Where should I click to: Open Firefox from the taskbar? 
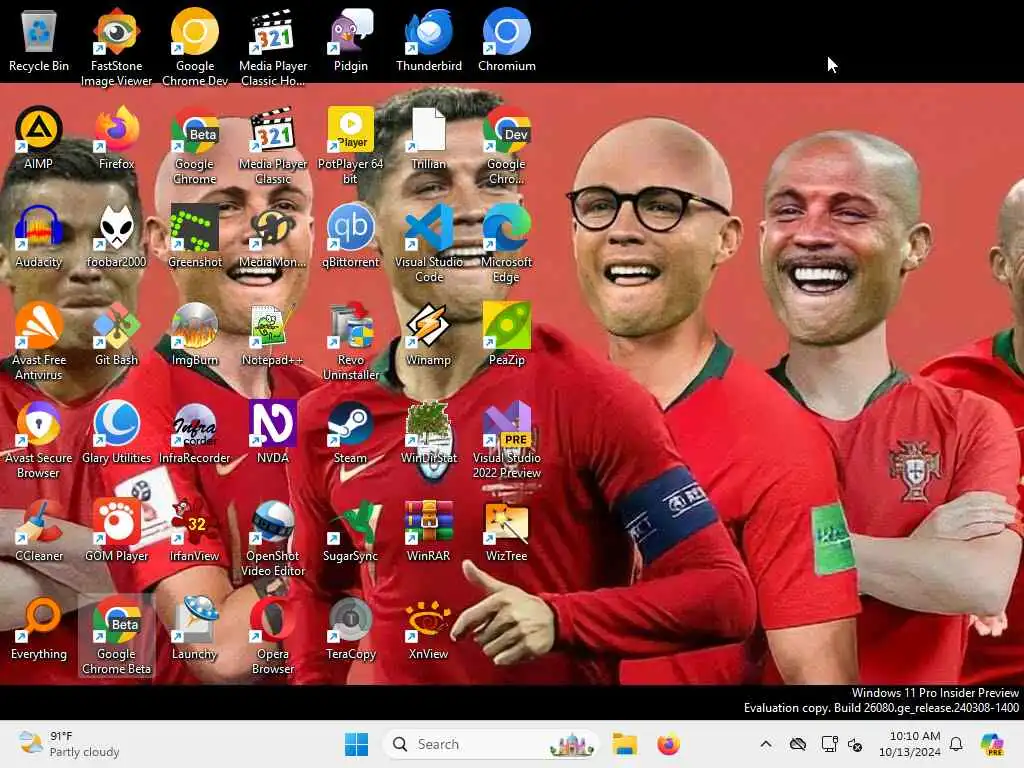pos(668,744)
